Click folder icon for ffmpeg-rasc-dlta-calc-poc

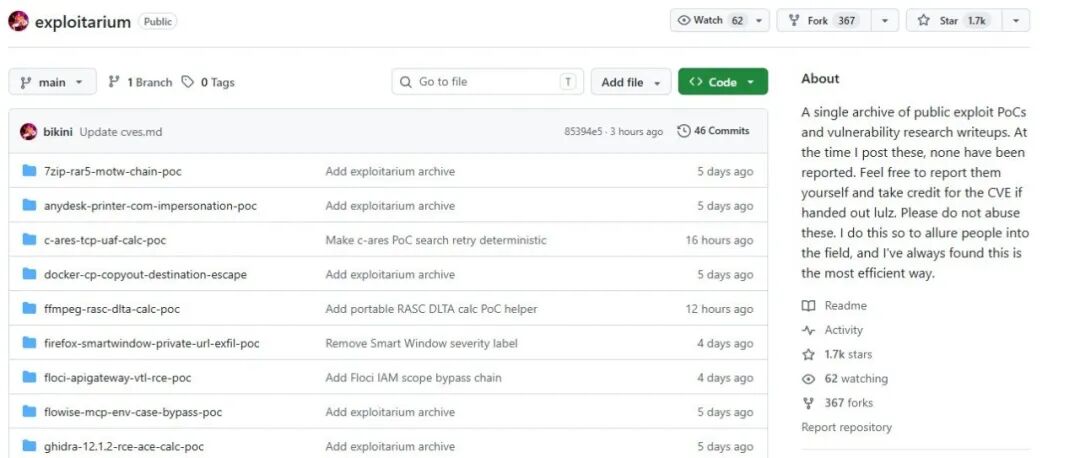29,309
